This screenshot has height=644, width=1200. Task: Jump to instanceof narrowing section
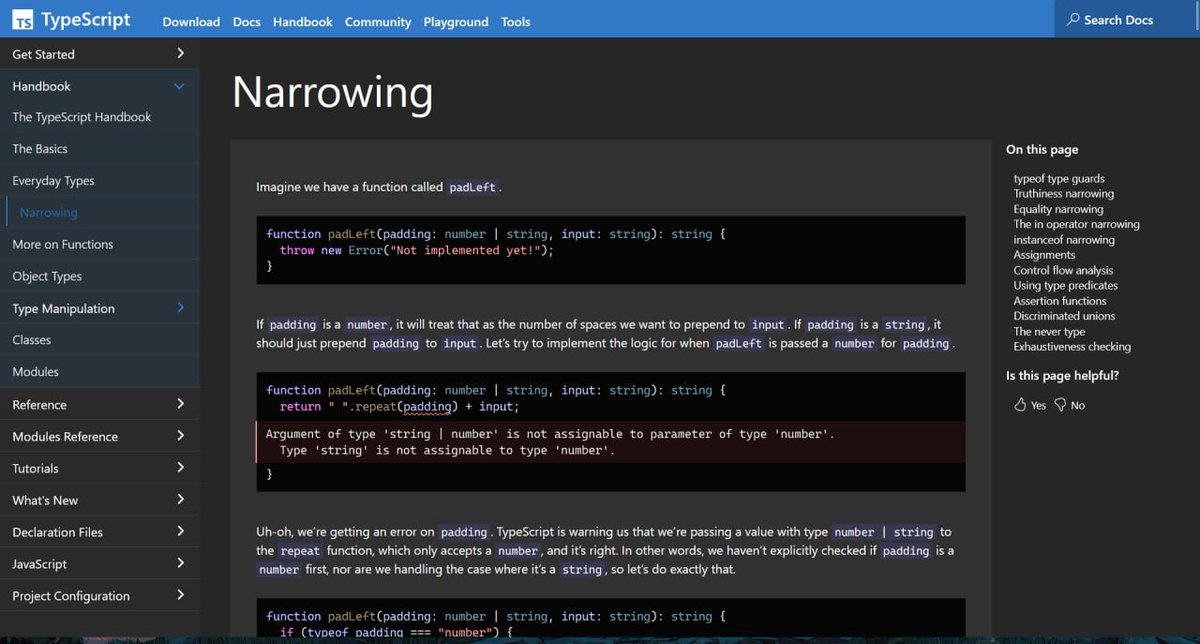coord(1064,240)
